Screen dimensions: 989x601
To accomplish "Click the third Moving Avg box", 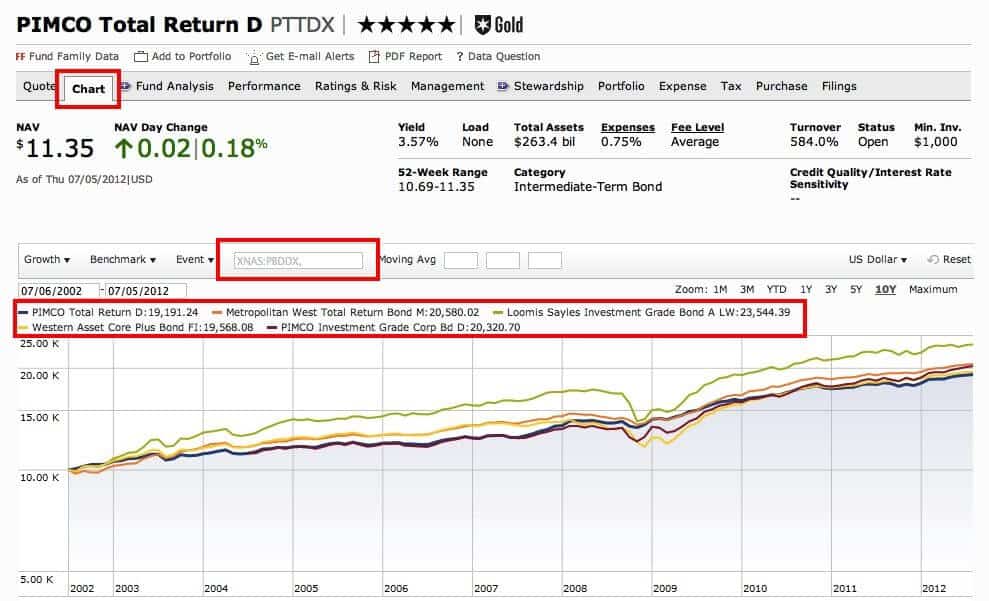I will (545, 260).
